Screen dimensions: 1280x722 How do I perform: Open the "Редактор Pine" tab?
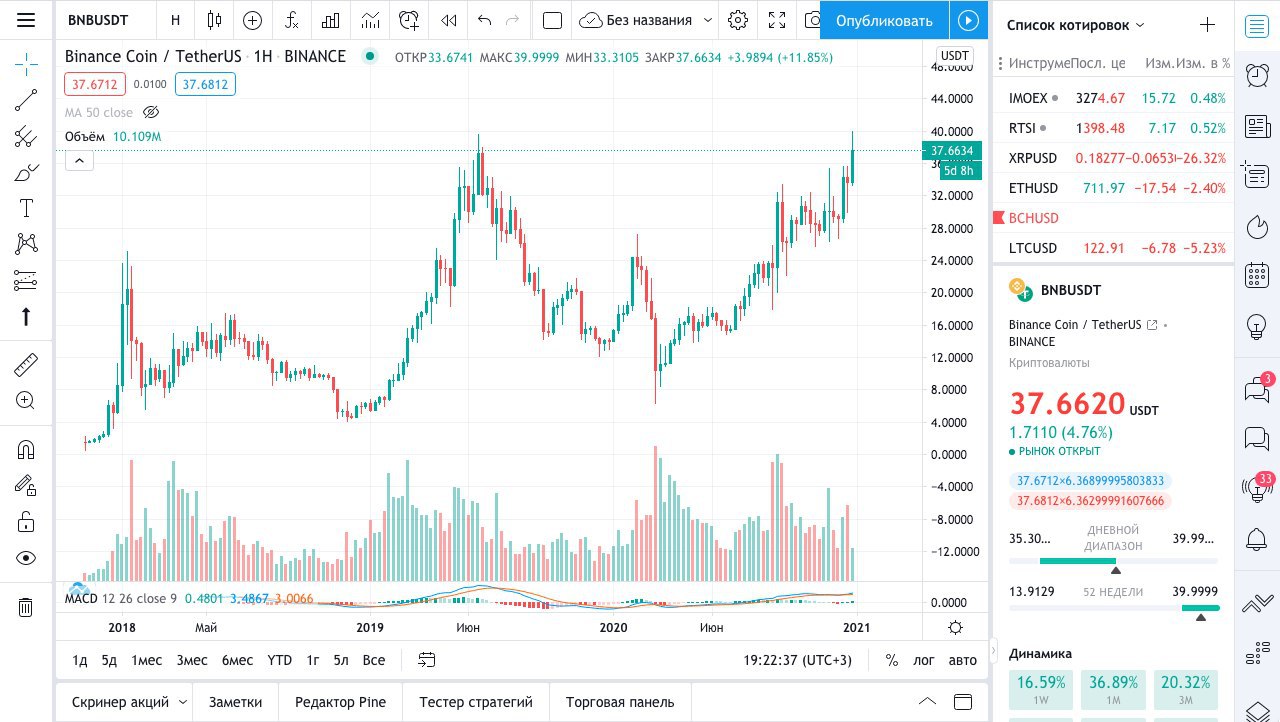[340, 702]
